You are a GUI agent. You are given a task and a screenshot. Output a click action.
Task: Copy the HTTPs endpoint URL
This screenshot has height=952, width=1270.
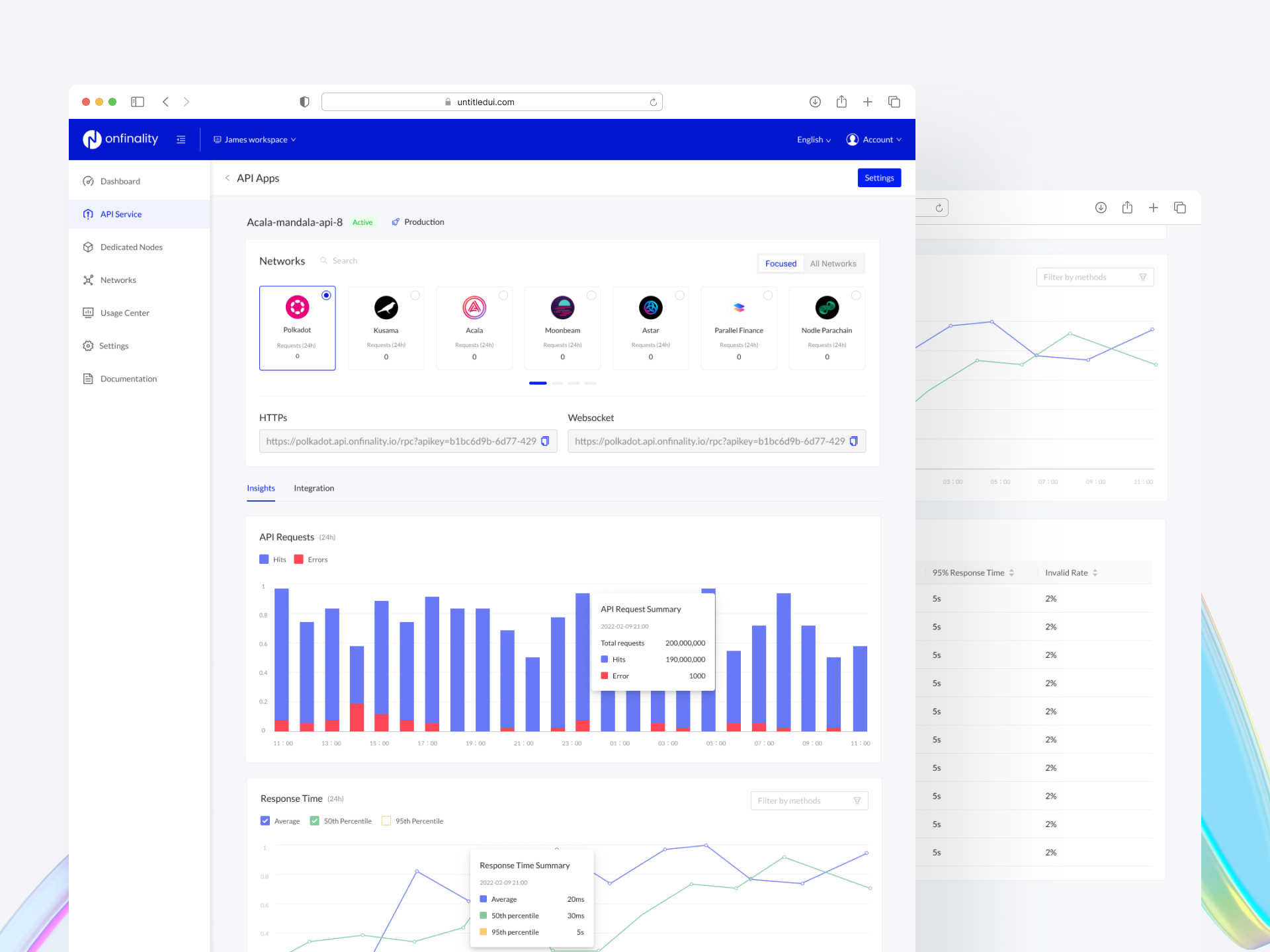point(544,441)
